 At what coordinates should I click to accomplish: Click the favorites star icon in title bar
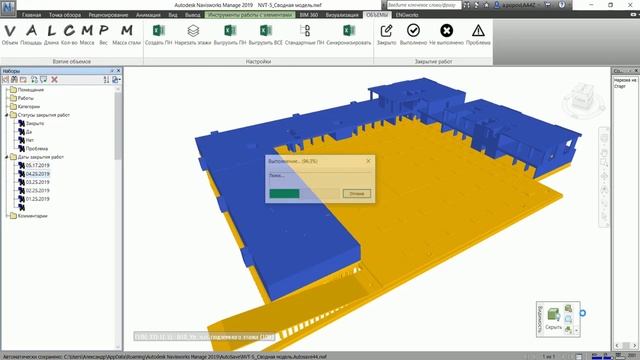pos(486,5)
